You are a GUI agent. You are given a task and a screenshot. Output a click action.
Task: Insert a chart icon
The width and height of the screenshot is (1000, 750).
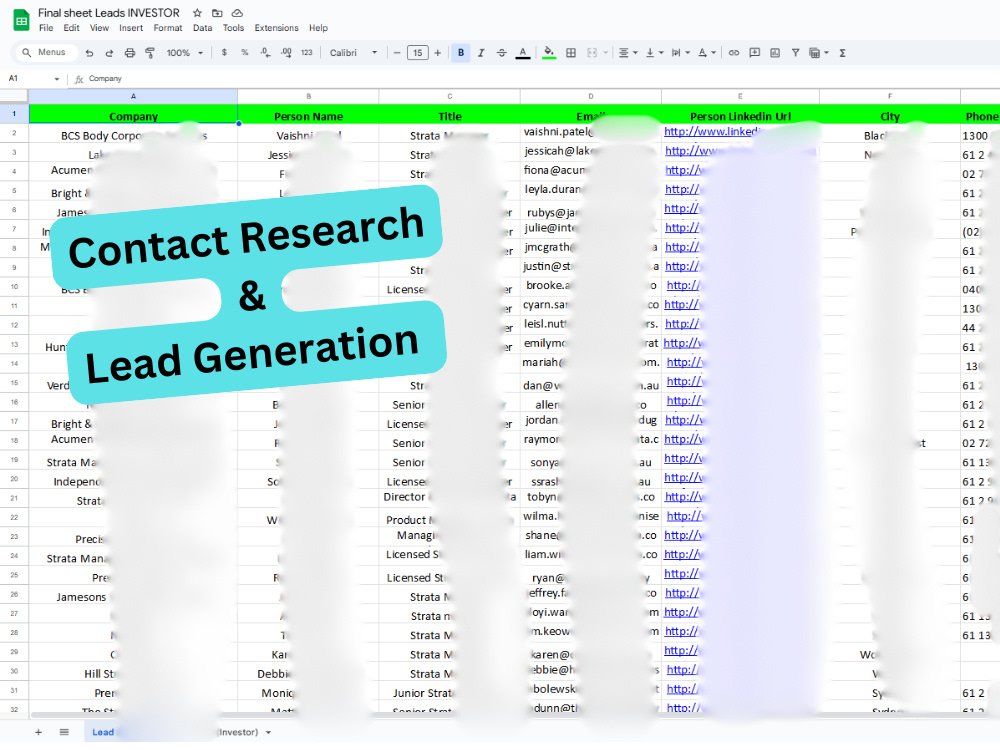[x=775, y=53]
